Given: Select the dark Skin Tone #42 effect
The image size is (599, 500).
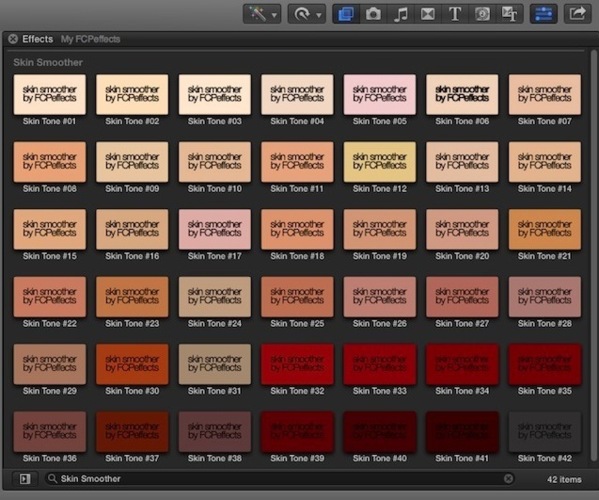Looking at the screenshot, I should click(x=545, y=432).
